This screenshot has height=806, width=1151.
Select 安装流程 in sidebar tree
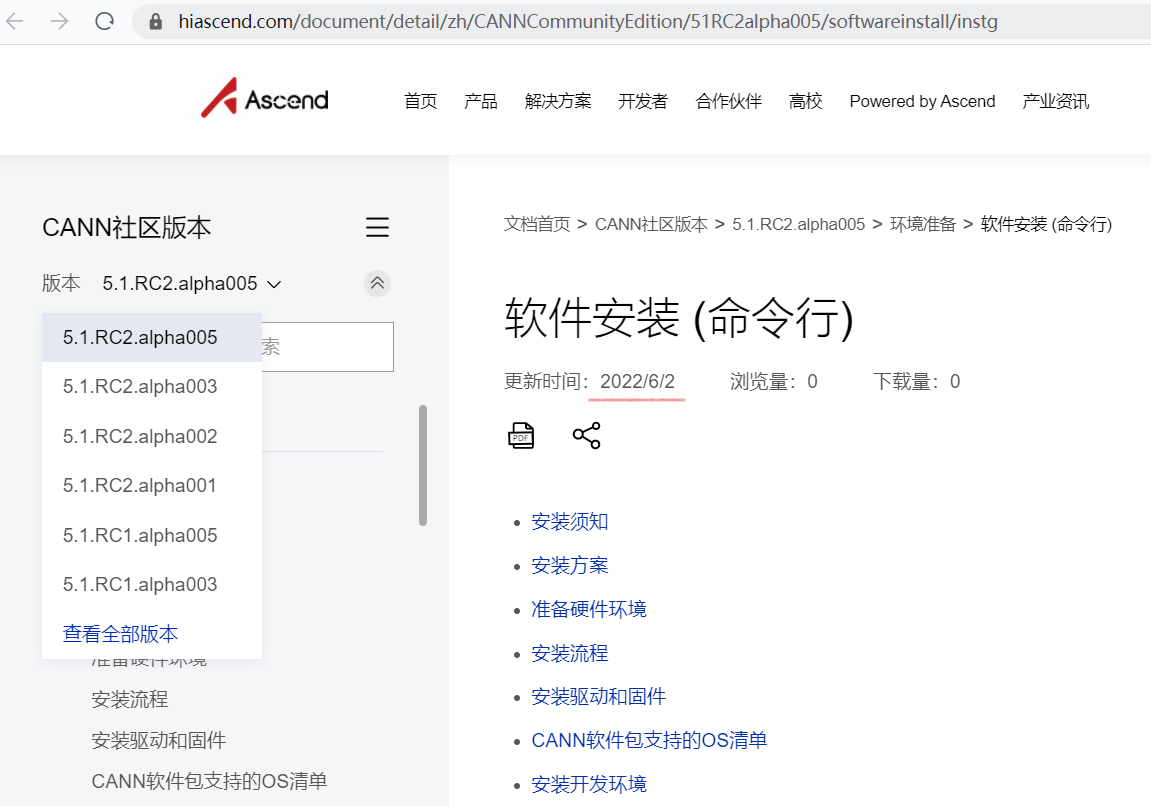(x=130, y=699)
